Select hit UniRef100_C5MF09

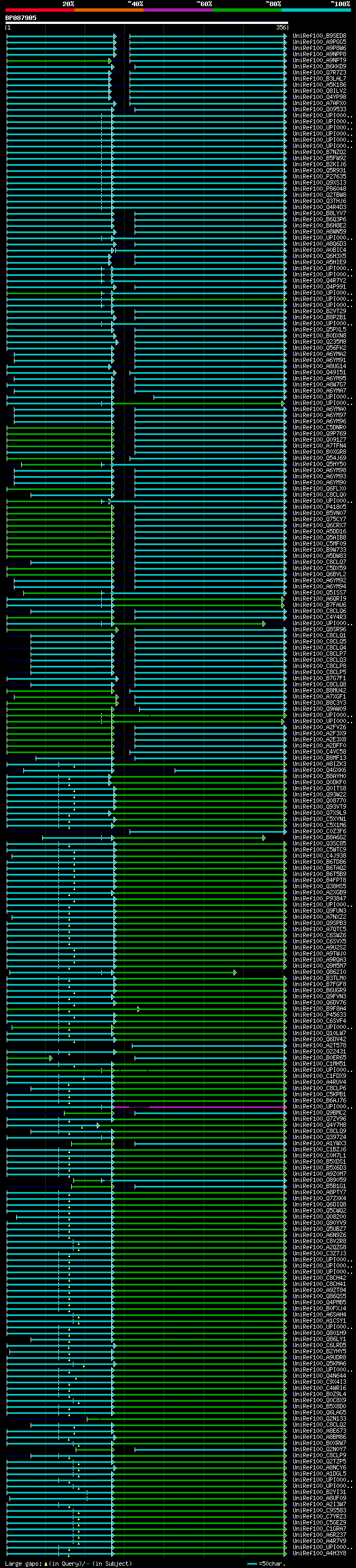coord(319,543)
